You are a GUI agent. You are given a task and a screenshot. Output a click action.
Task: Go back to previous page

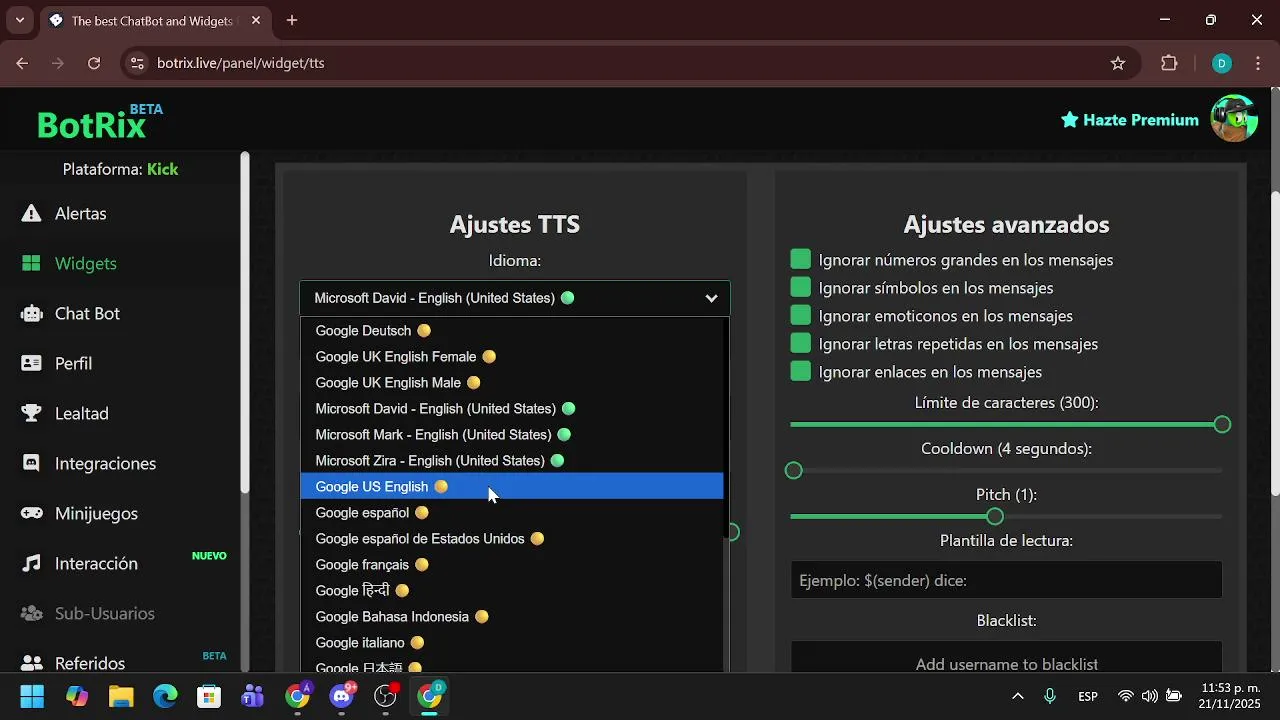(x=22, y=63)
